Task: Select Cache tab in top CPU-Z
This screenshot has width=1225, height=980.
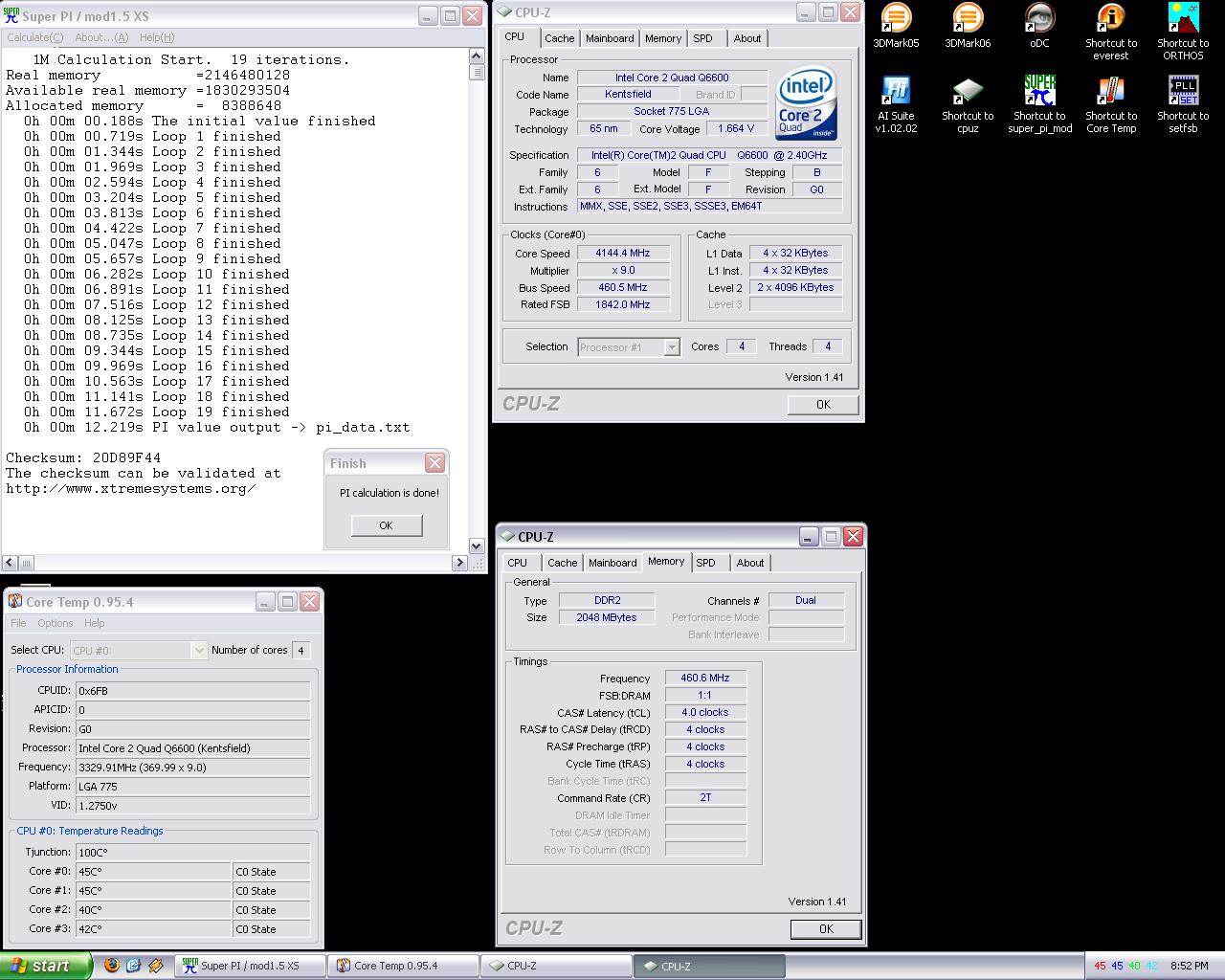Action: tap(560, 38)
